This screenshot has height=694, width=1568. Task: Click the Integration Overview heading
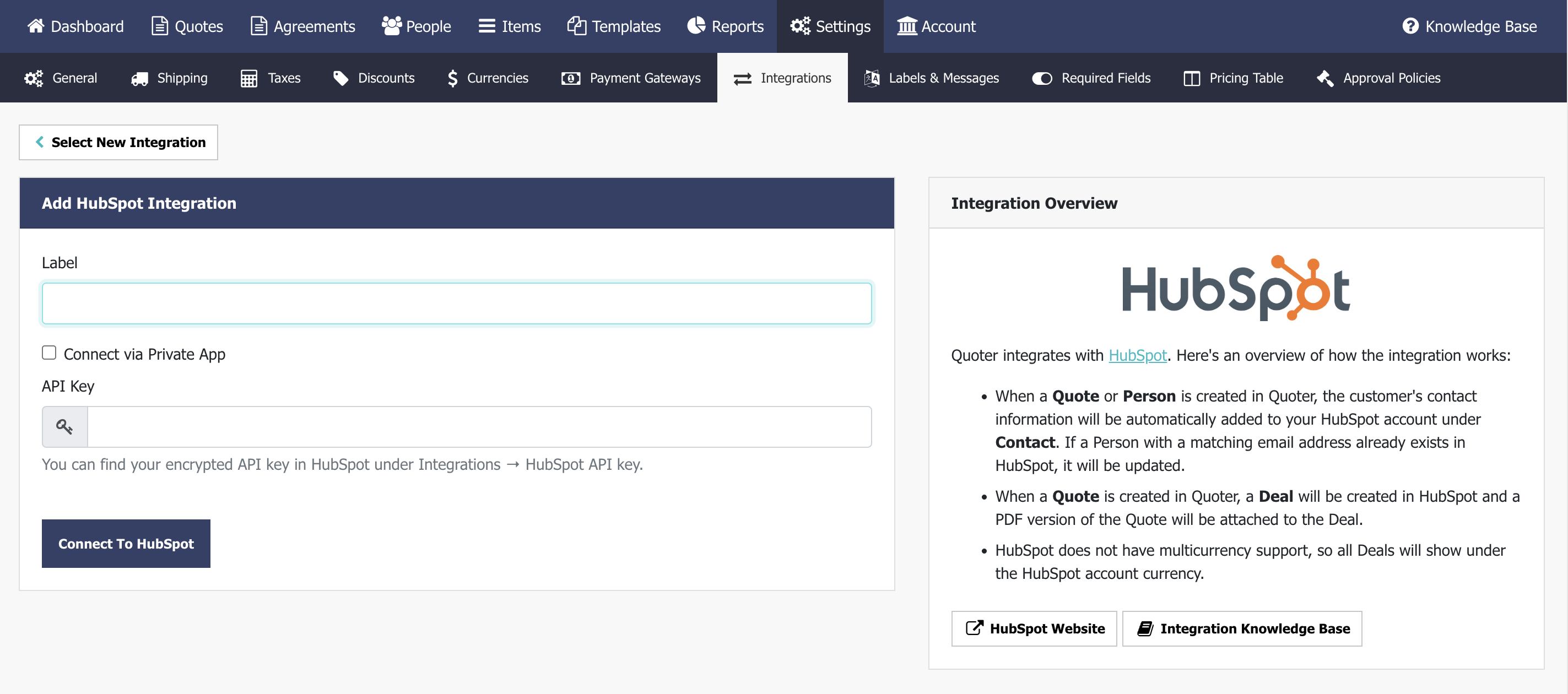click(1034, 203)
